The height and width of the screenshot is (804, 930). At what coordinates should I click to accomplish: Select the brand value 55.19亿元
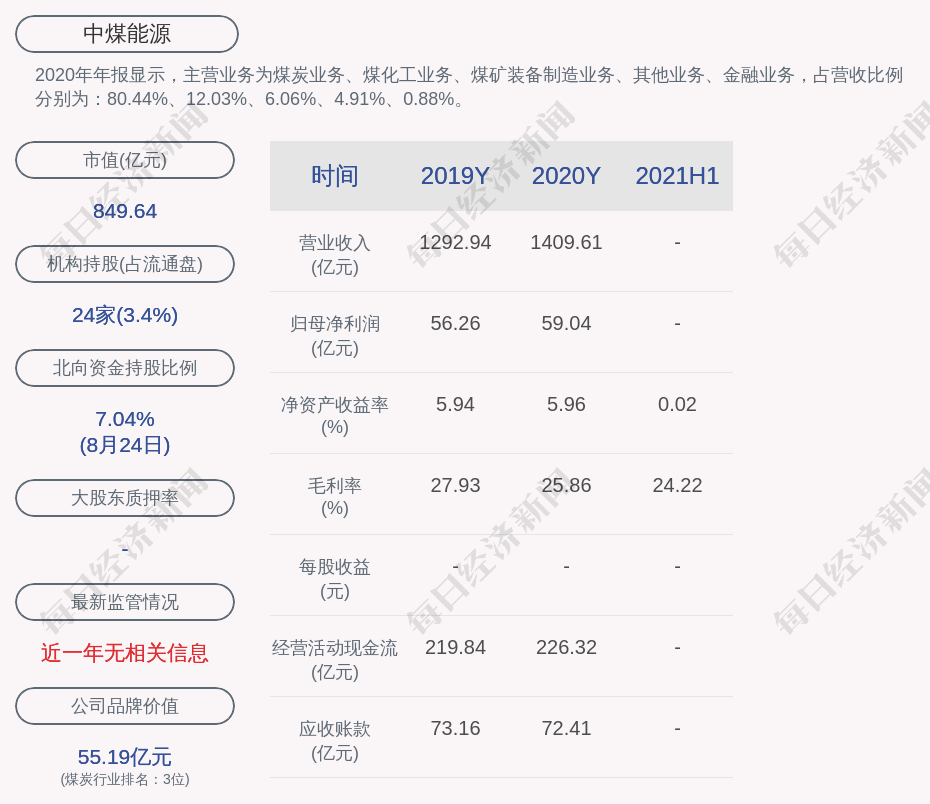125,757
